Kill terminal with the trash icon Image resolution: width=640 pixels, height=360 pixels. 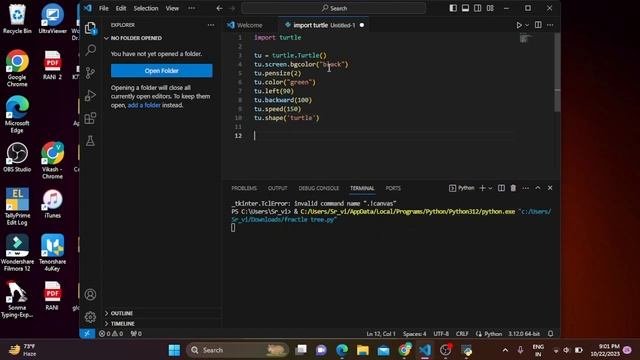(x=513, y=188)
